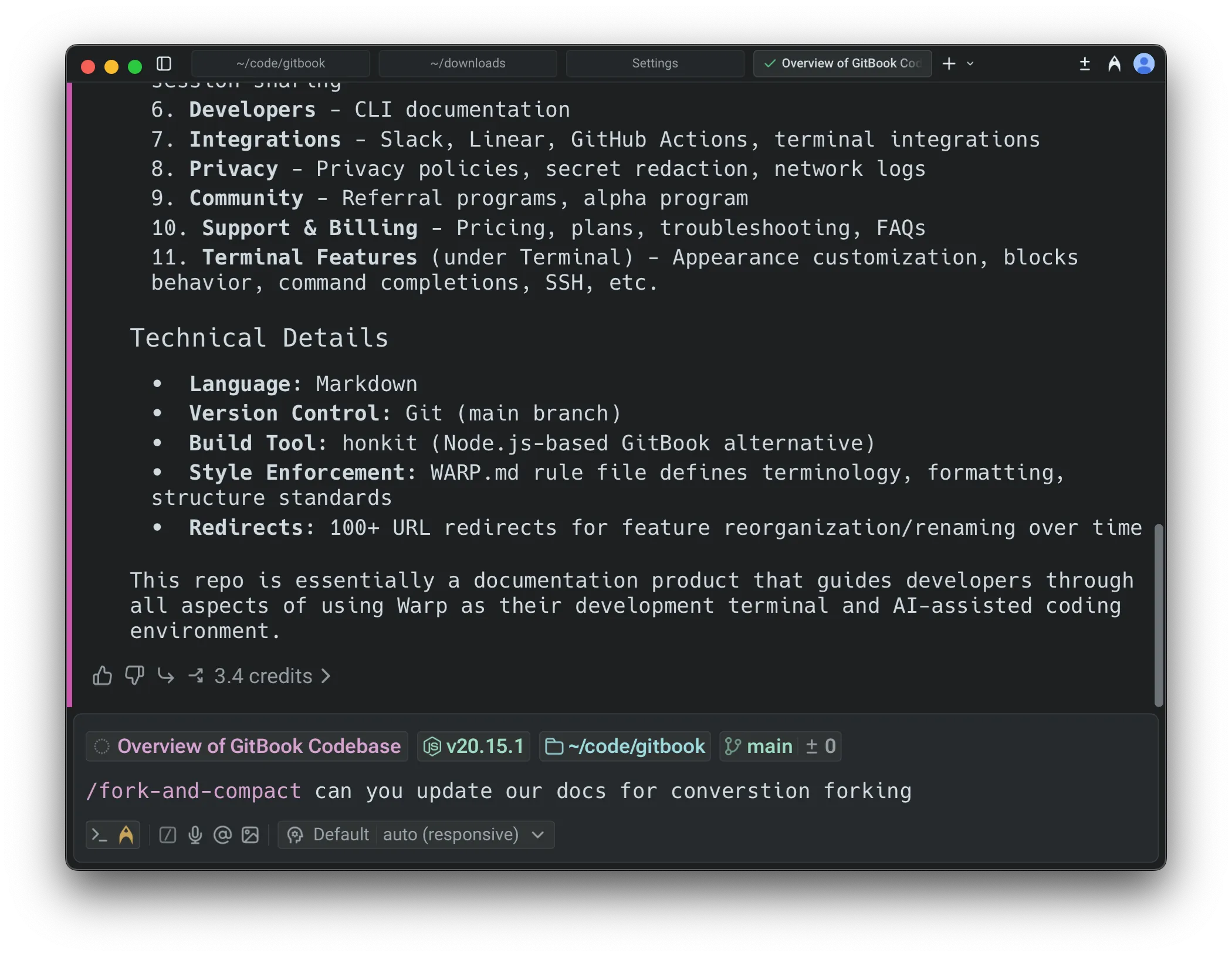Click the share conversation arrow icon
The image size is (1232, 957).
point(195,676)
